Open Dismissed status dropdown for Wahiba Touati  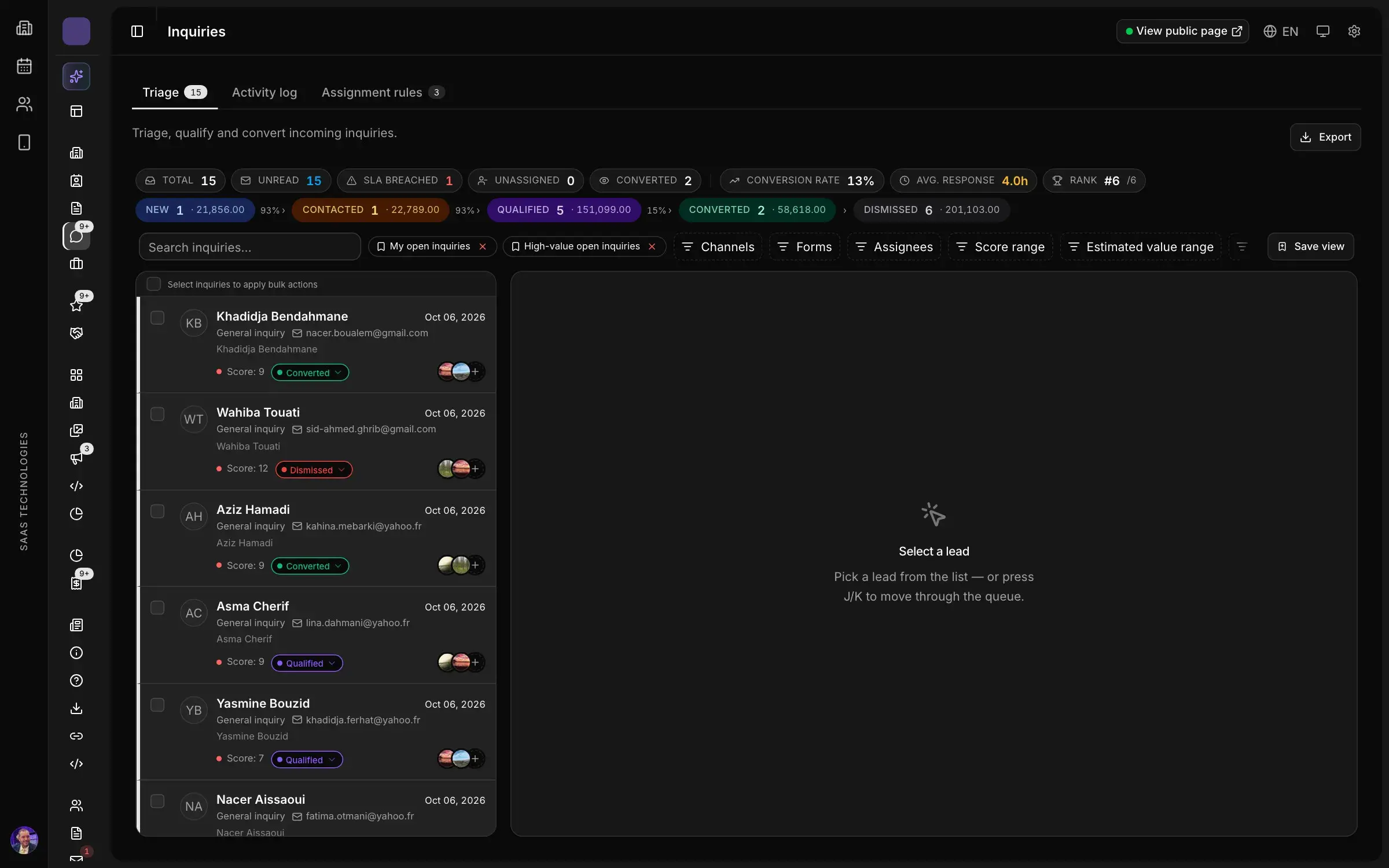[x=314, y=470]
